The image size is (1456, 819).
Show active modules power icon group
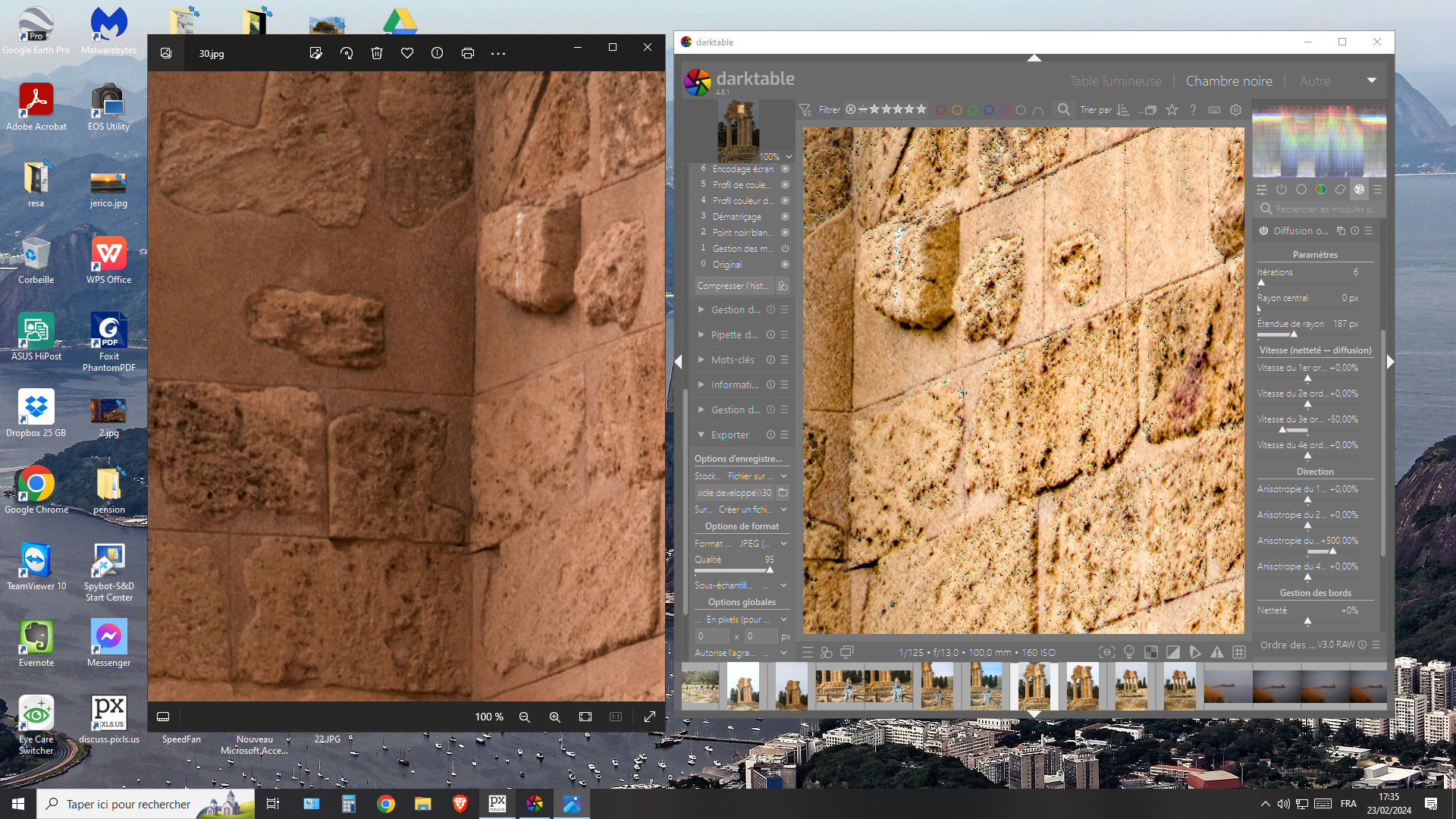click(1282, 190)
